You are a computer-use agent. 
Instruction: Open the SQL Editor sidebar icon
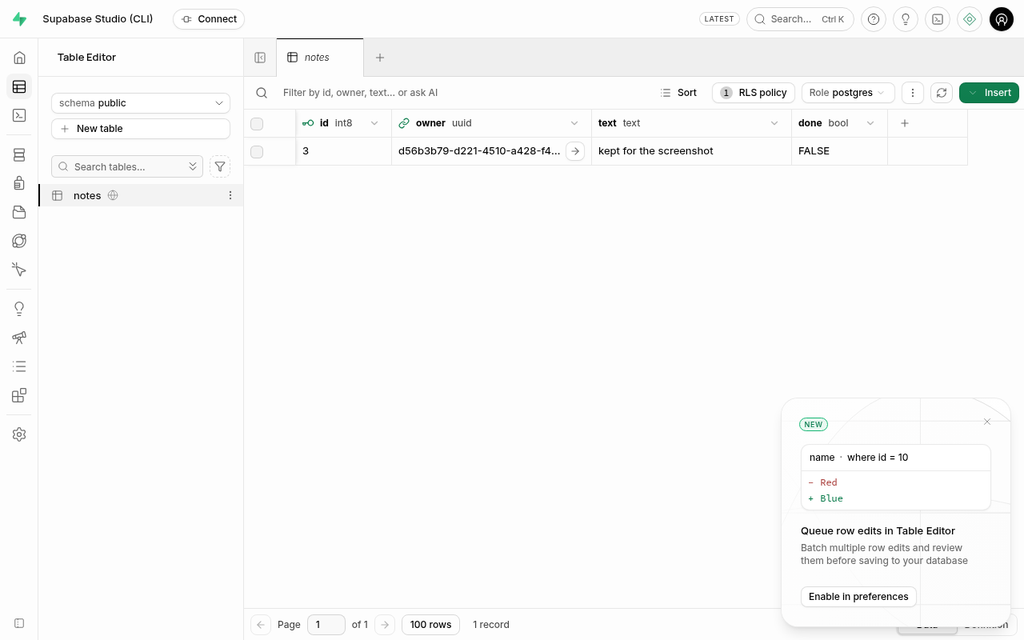point(19,116)
